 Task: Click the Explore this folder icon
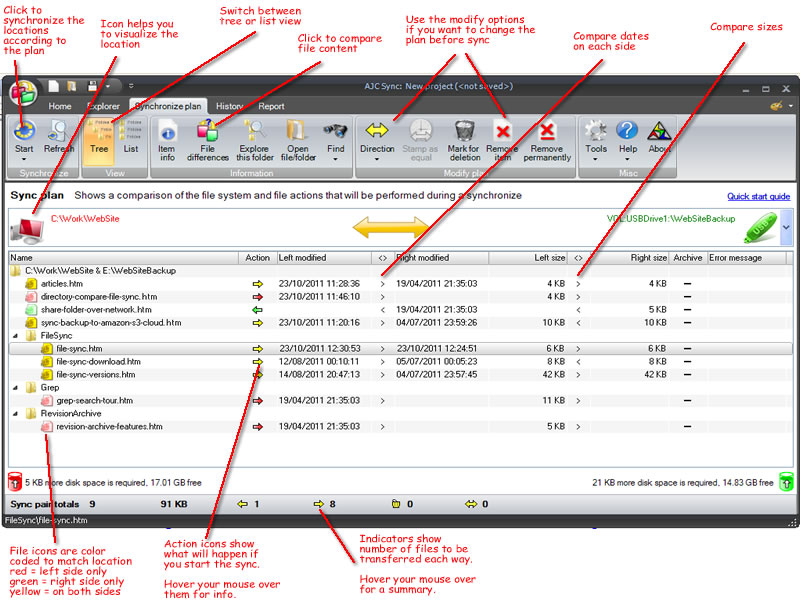pyautogui.click(x=255, y=131)
